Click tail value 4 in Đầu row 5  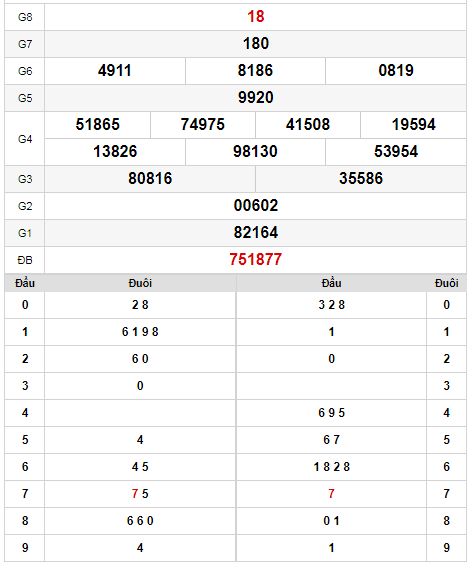pyautogui.click(x=140, y=440)
